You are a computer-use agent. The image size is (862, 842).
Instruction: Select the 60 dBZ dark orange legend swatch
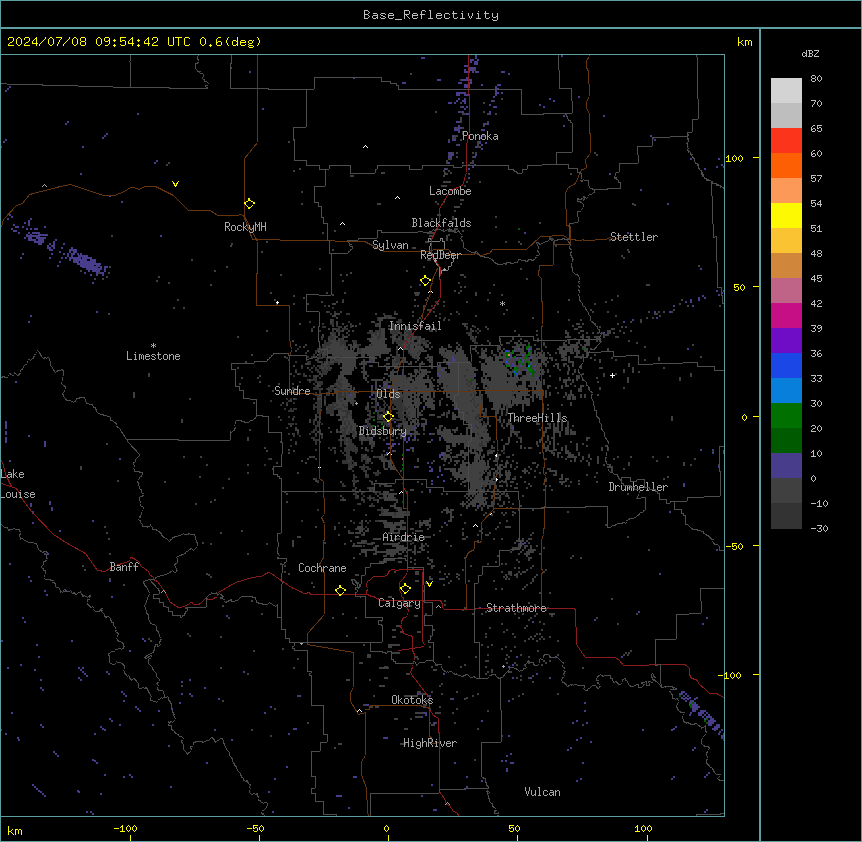pyautogui.click(x=786, y=165)
